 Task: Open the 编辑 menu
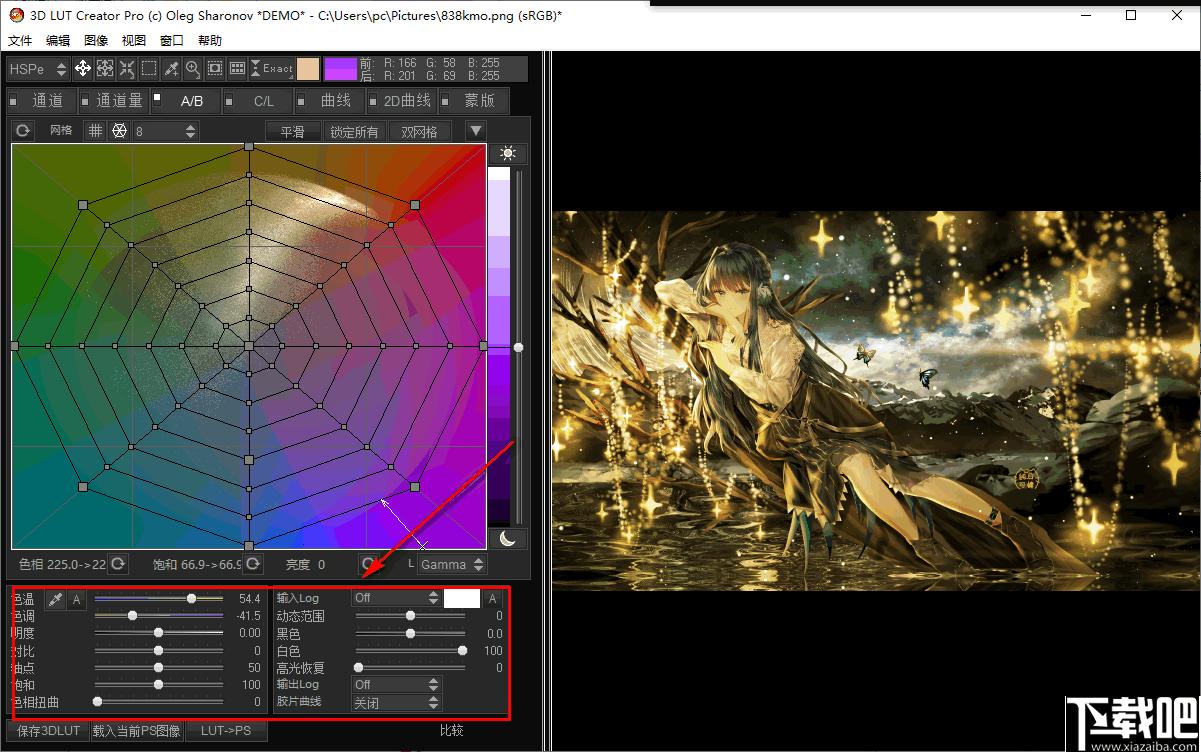[x=58, y=40]
